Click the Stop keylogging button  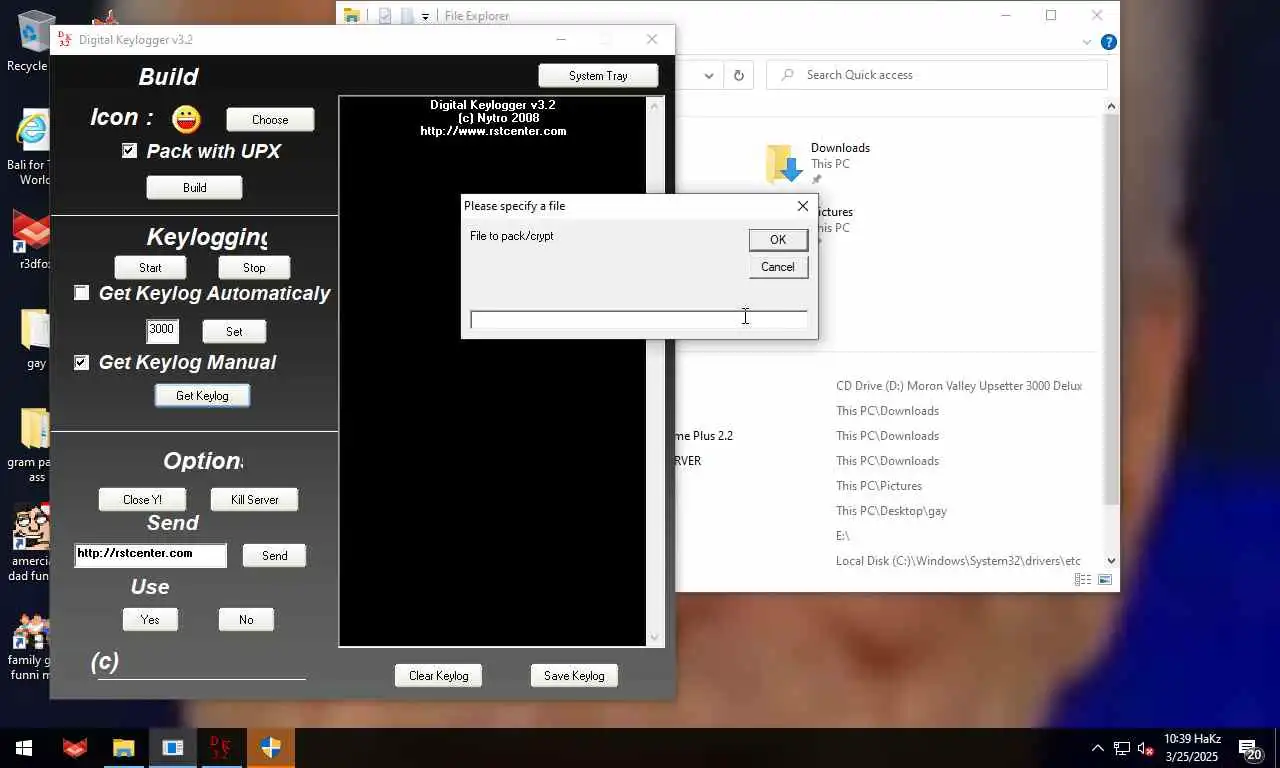(x=254, y=267)
